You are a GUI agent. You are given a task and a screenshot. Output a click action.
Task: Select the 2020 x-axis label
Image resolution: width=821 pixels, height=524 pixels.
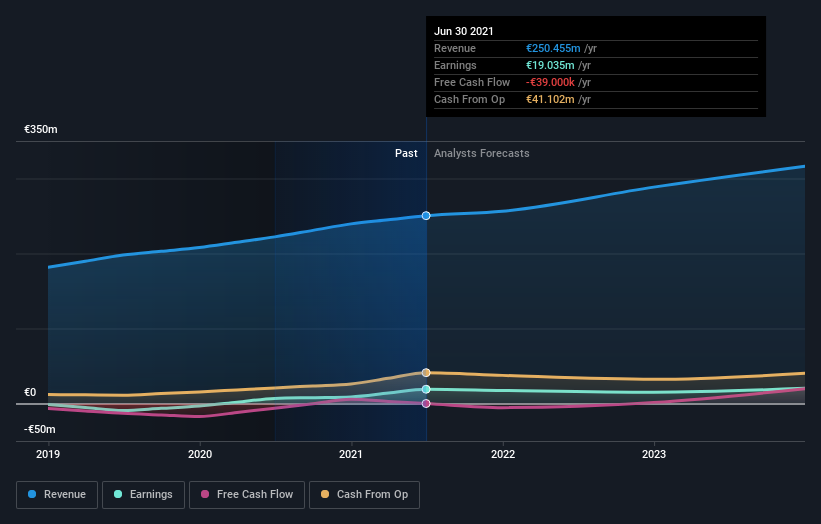click(x=200, y=454)
